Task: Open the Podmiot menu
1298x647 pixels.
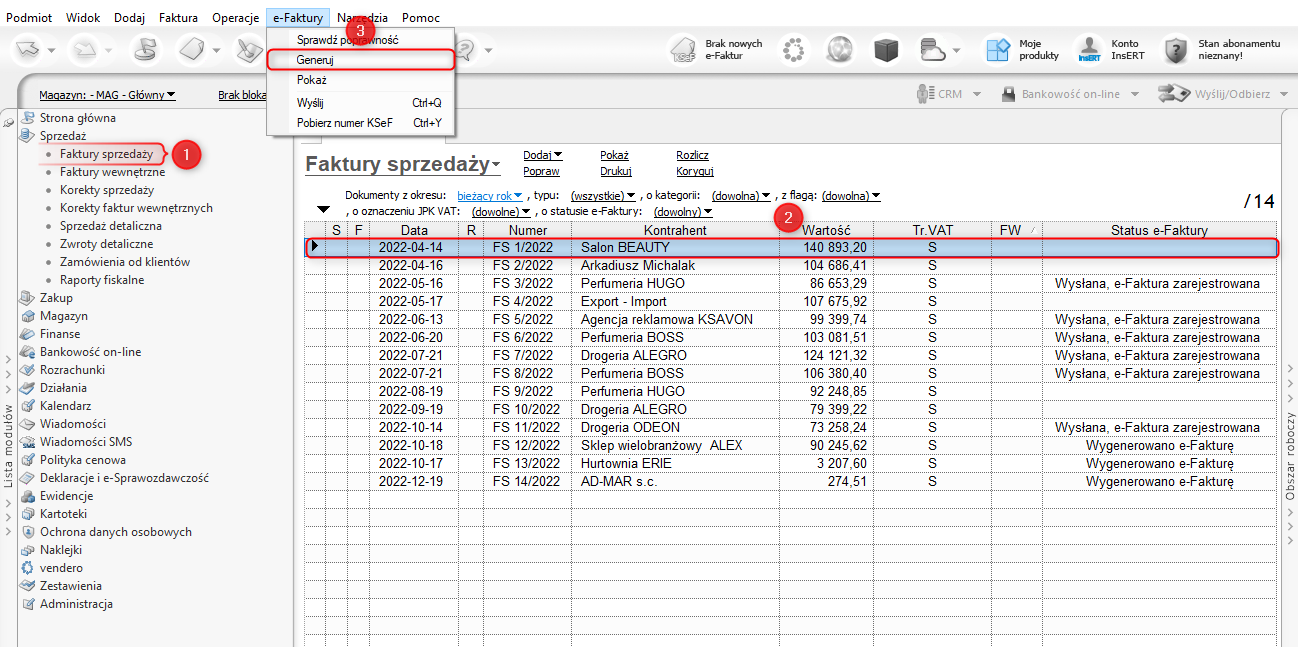Action: (29, 18)
